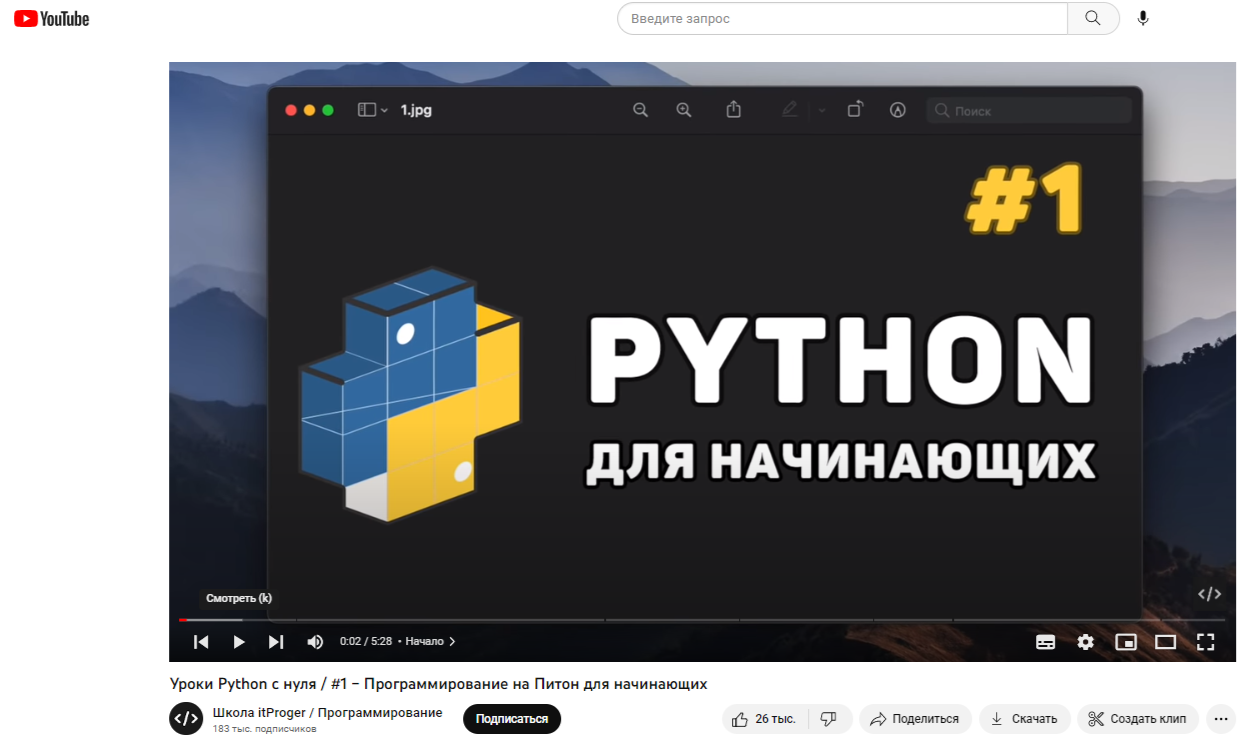Image resolution: width=1252 pixels, height=741 pixels.
Task: Open the video player settings gear
Action: click(x=1086, y=641)
